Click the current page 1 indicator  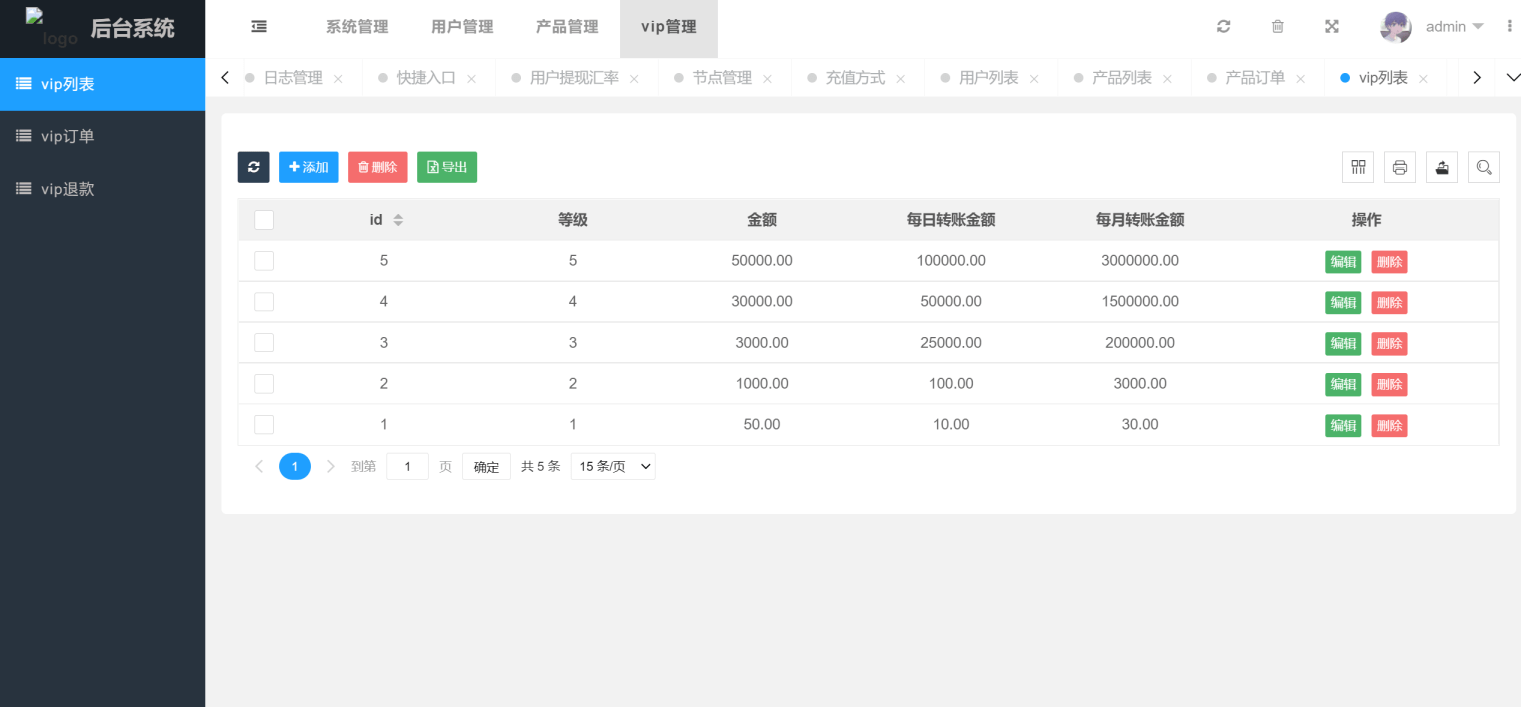coord(295,466)
